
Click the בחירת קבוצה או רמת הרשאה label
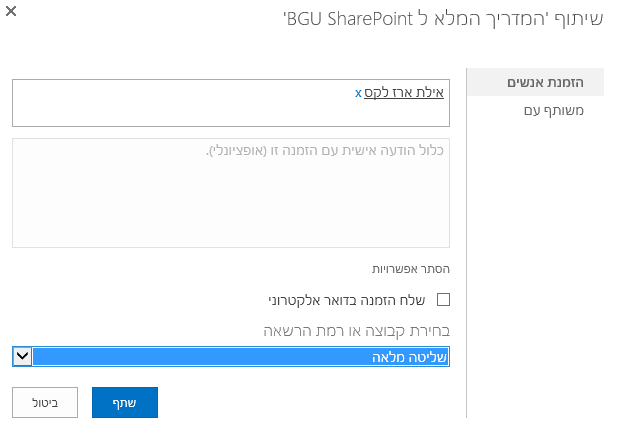357,331
